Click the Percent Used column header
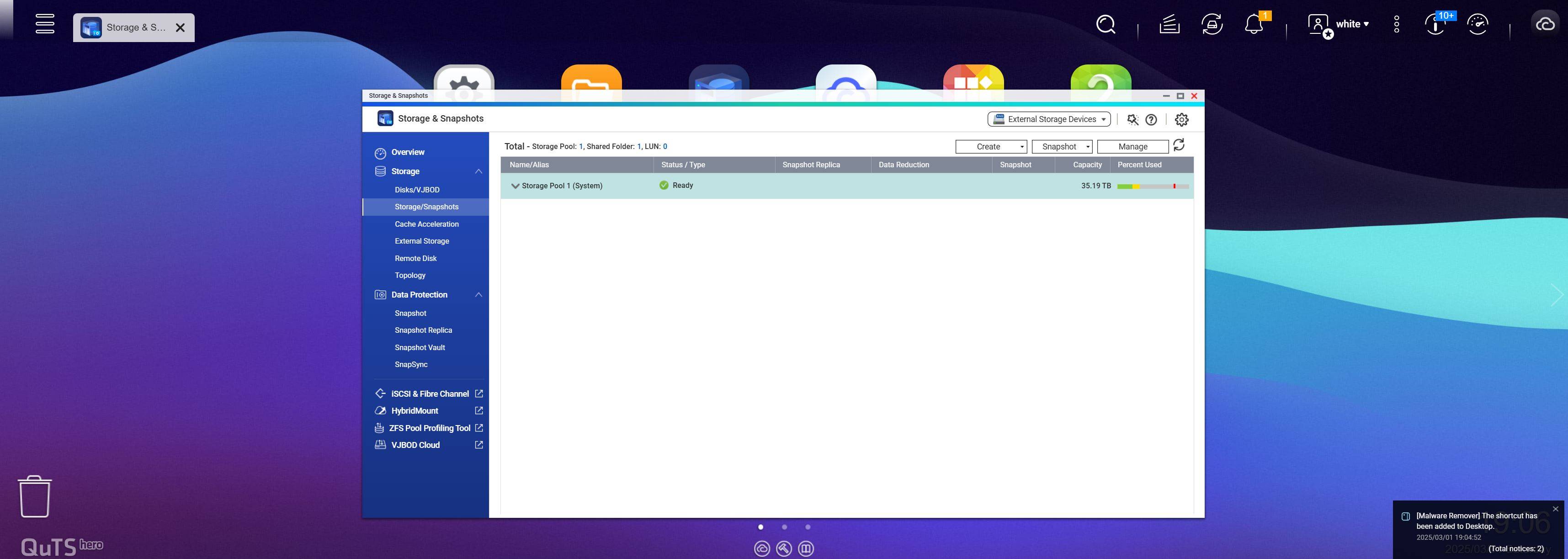The height and width of the screenshot is (559, 1568). click(1152, 165)
